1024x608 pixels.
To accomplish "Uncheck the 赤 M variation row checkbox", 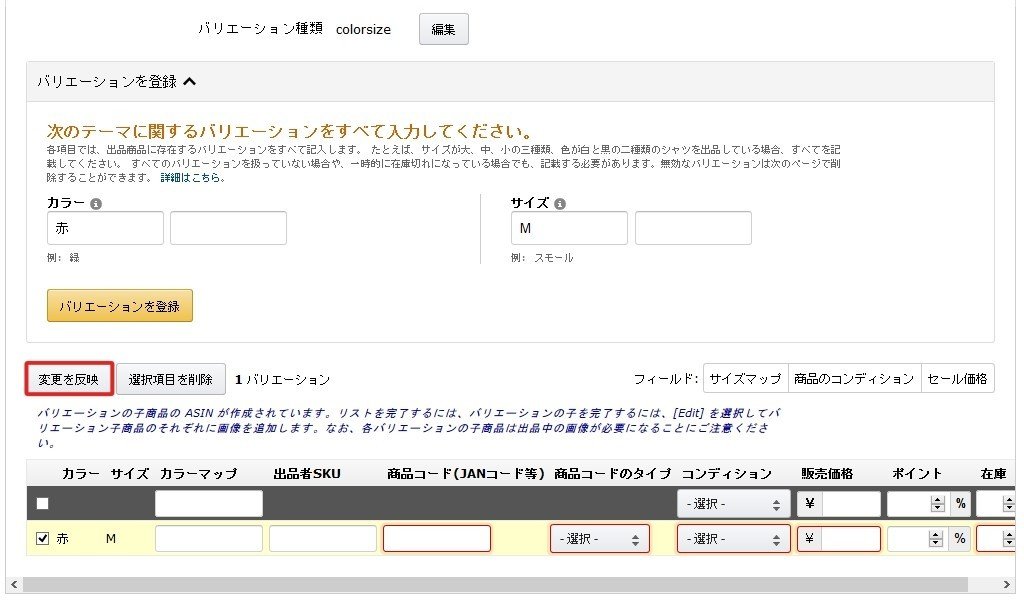I will click(42, 539).
